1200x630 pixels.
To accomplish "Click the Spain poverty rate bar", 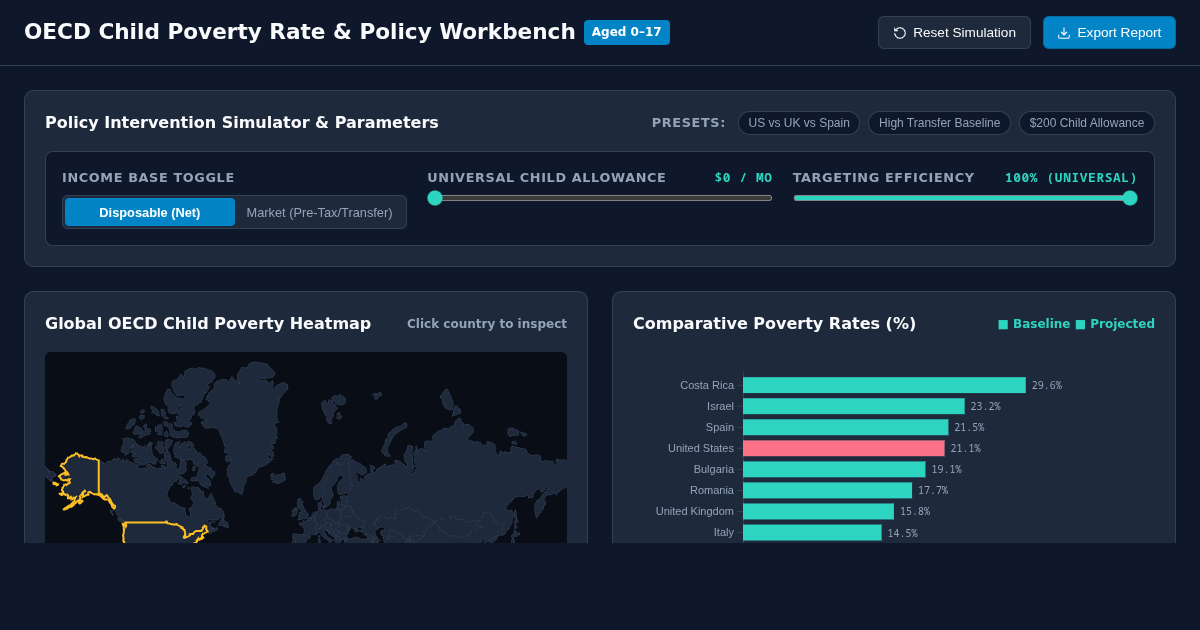I will point(846,427).
